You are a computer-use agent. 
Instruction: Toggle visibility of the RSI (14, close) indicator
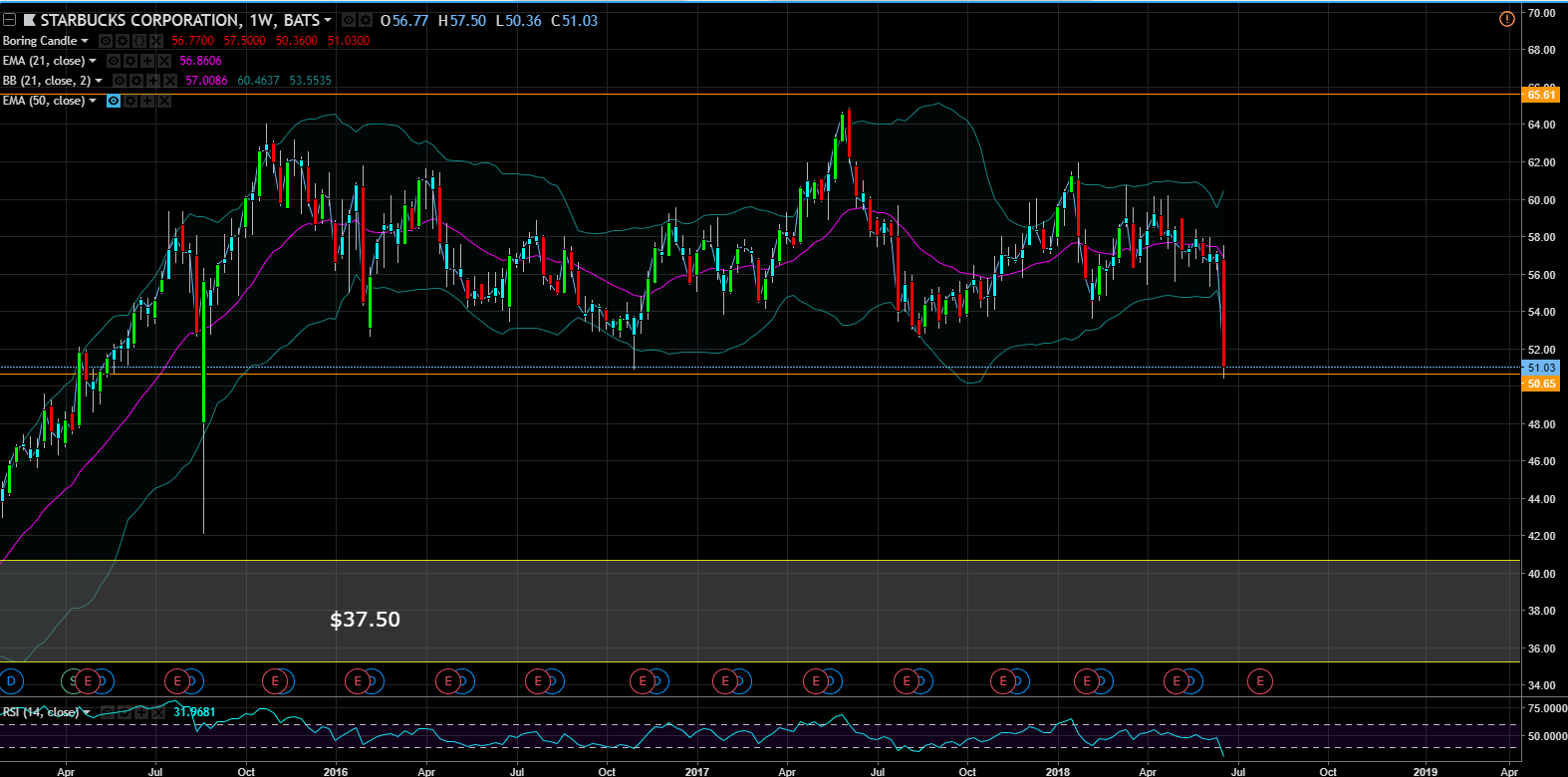pyautogui.click(x=107, y=712)
